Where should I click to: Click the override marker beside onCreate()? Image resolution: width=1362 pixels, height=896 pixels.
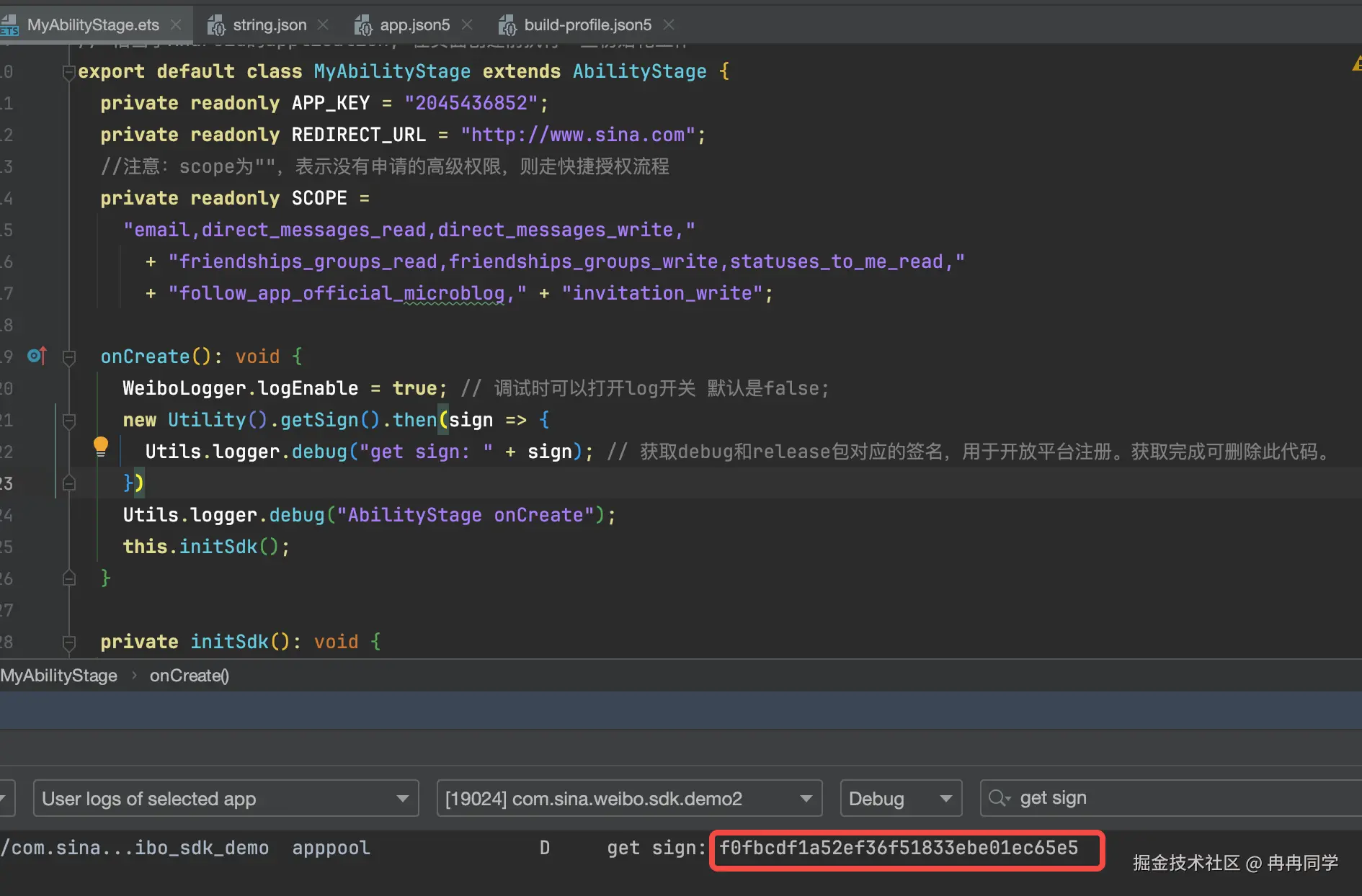click(x=37, y=356)
